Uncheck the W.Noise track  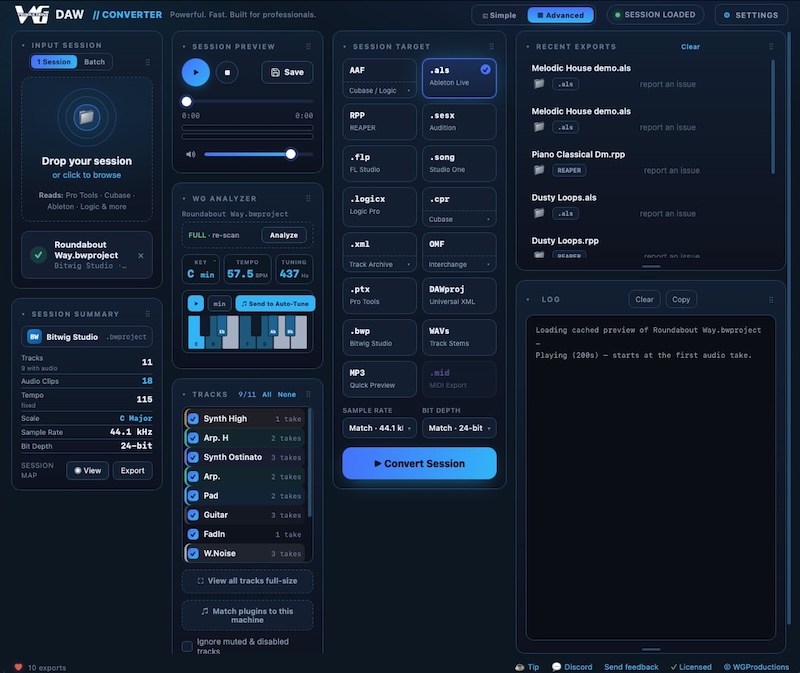(193, 553)
